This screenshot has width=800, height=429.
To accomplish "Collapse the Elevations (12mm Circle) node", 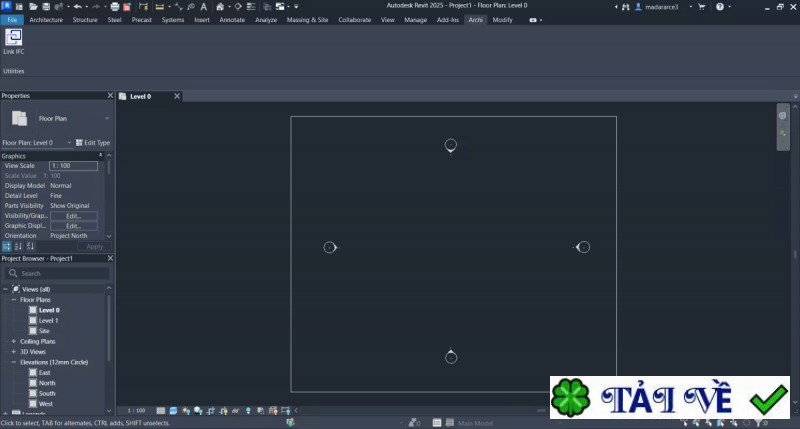I will [14, 362].
